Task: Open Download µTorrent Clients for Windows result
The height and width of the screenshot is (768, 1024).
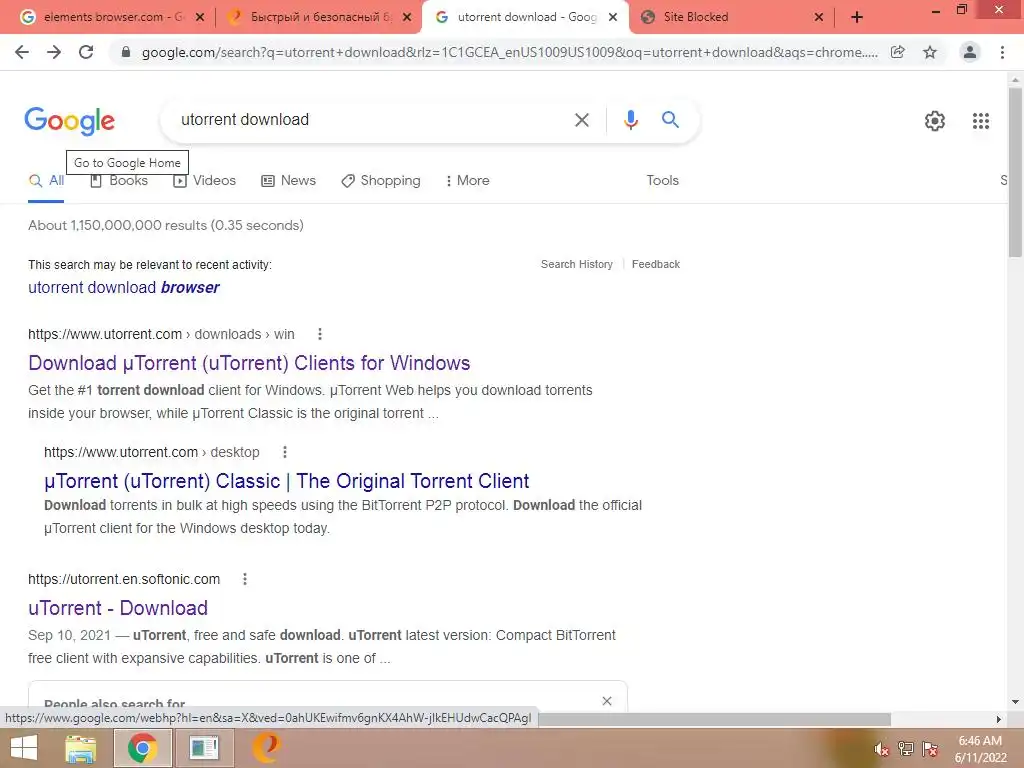Action: [x=249, y=363]
